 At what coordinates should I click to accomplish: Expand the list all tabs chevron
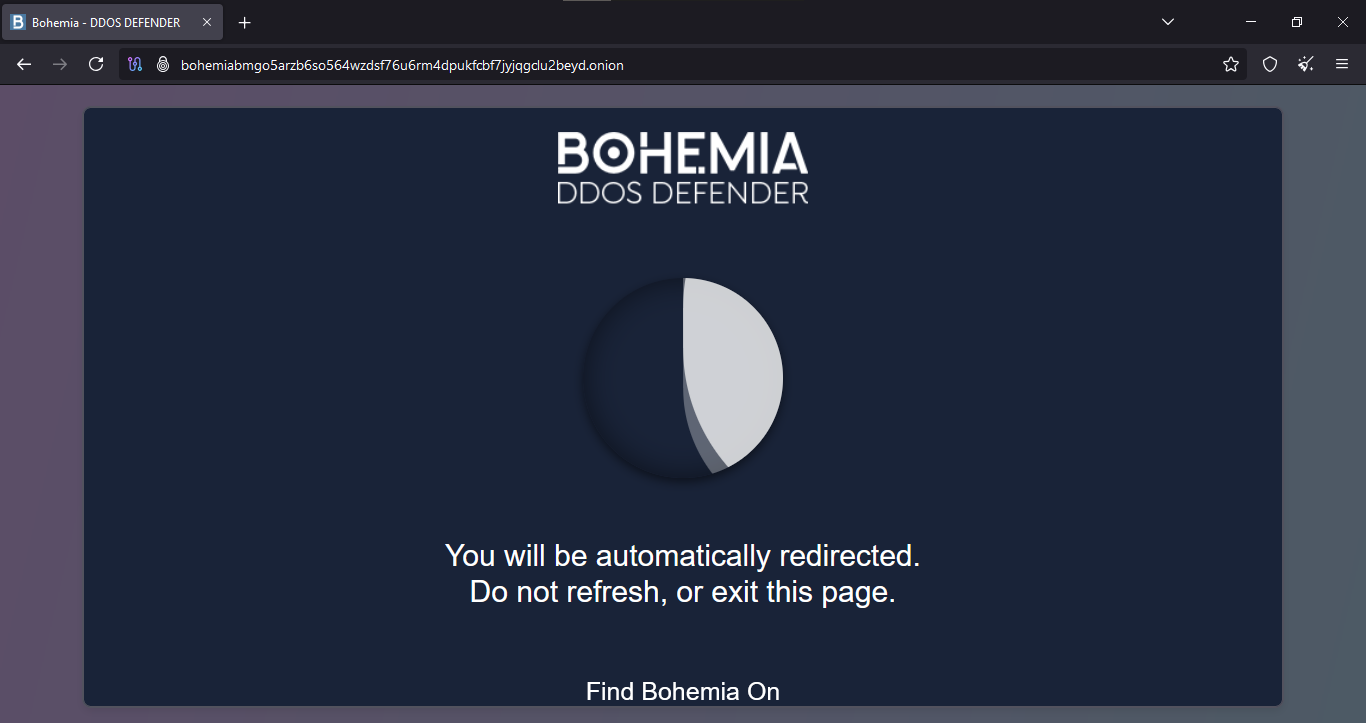[1168, 22]
